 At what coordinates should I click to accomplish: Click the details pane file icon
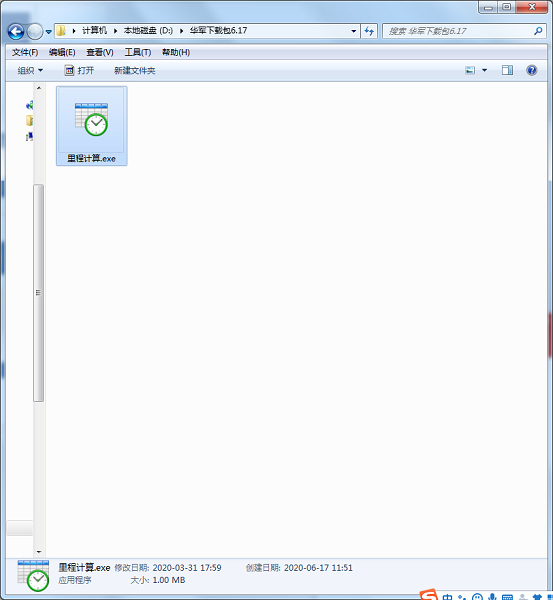click(x=33, y=576)
